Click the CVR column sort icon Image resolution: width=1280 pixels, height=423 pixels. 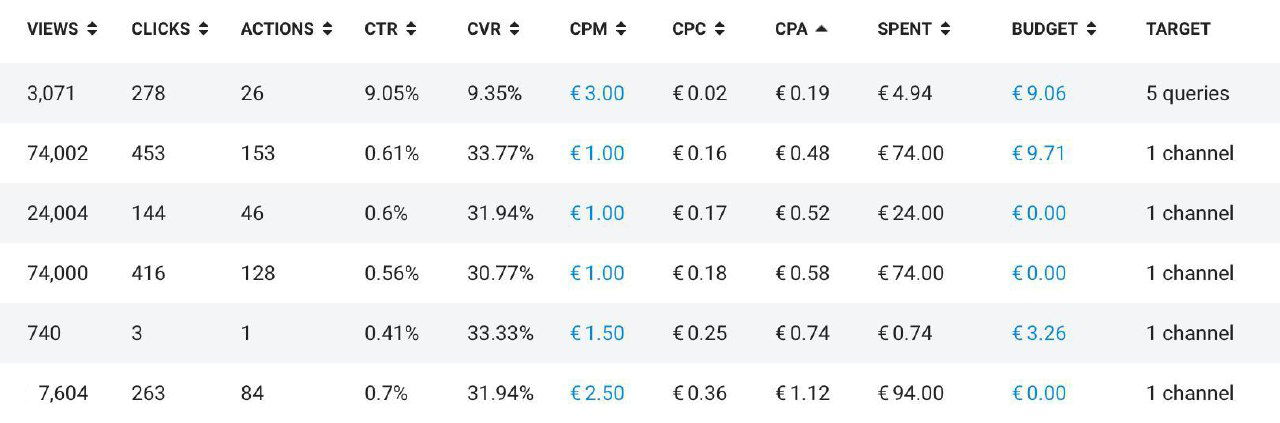[x=514, y=30]
